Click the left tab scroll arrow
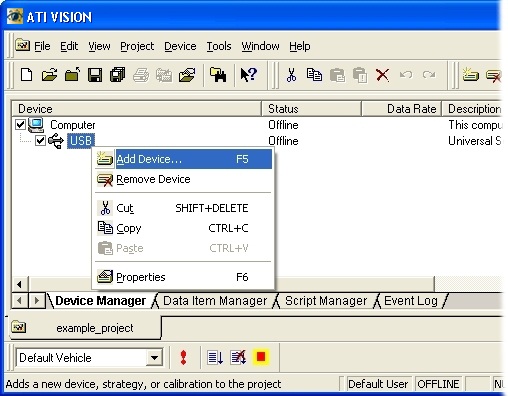Viewport: 508px width, 396px height. 19,300
